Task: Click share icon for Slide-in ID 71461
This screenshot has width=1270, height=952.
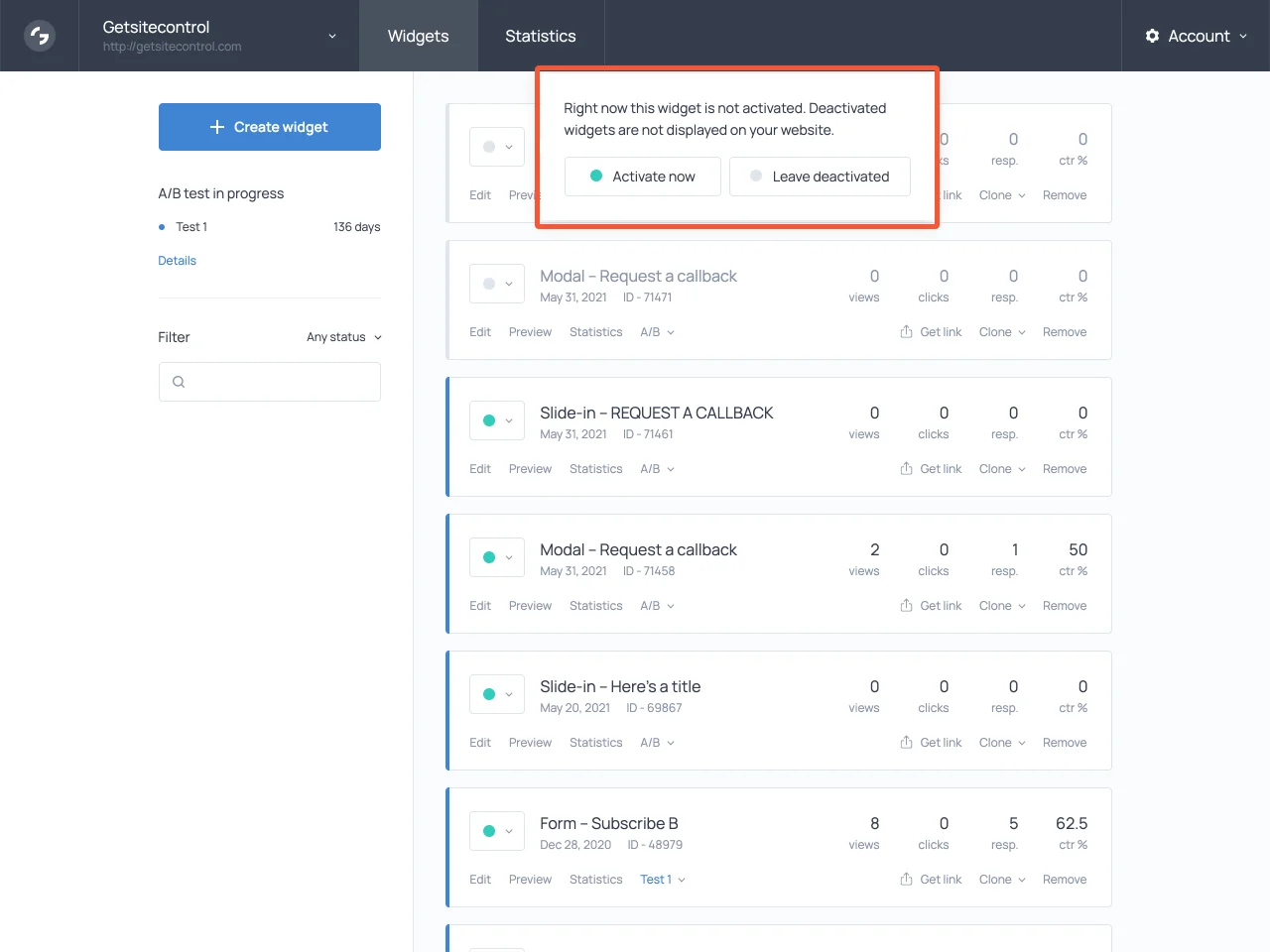Action: 906,468
